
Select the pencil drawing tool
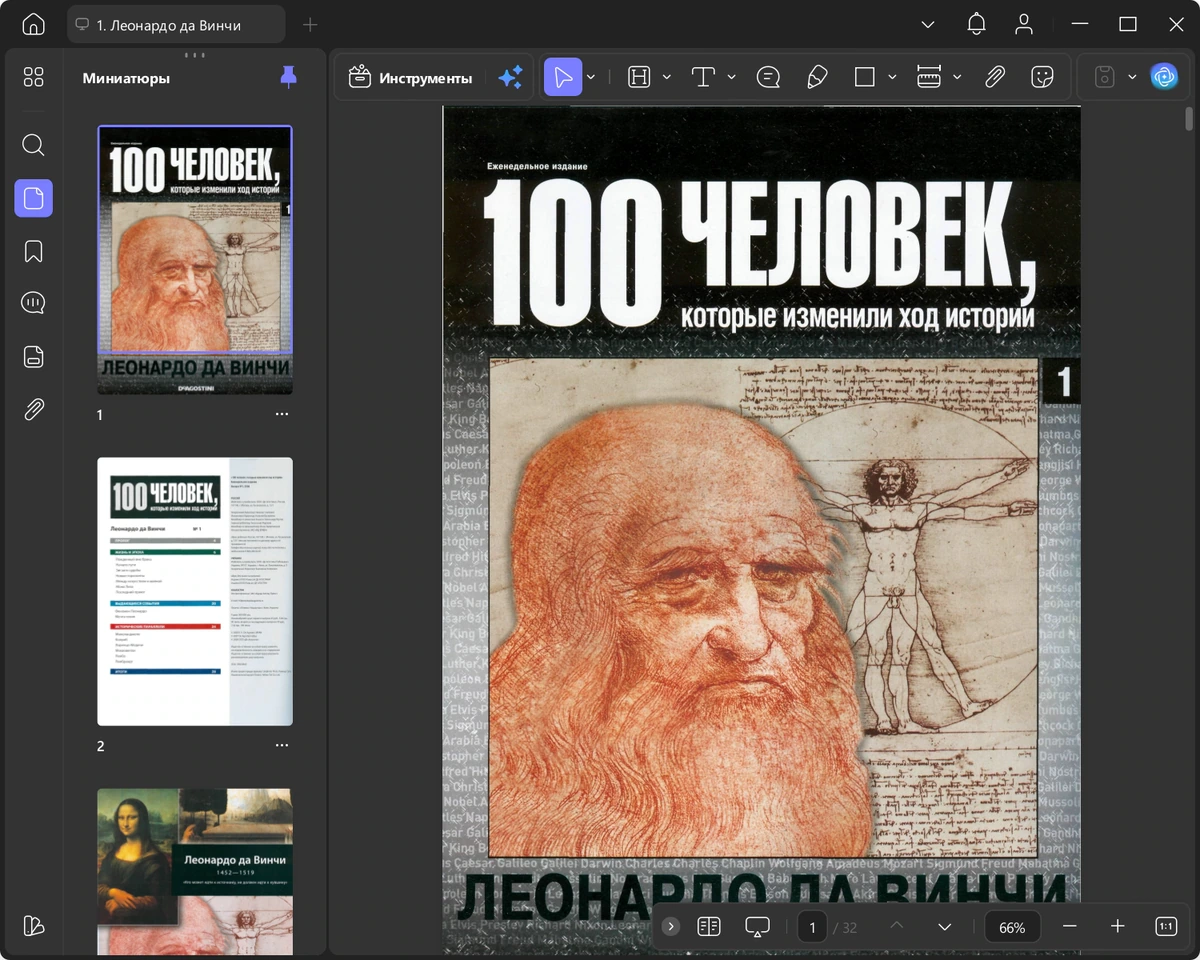[817, 77]
